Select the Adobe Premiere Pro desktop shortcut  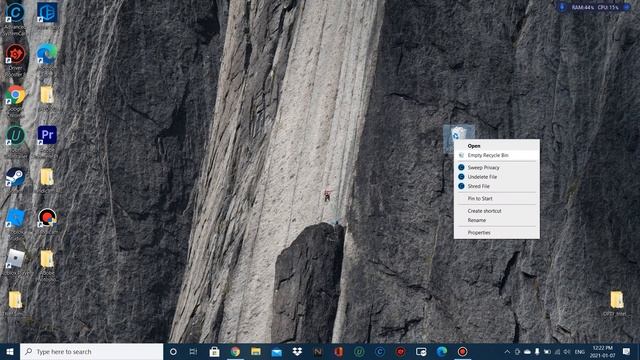point(47,135)
